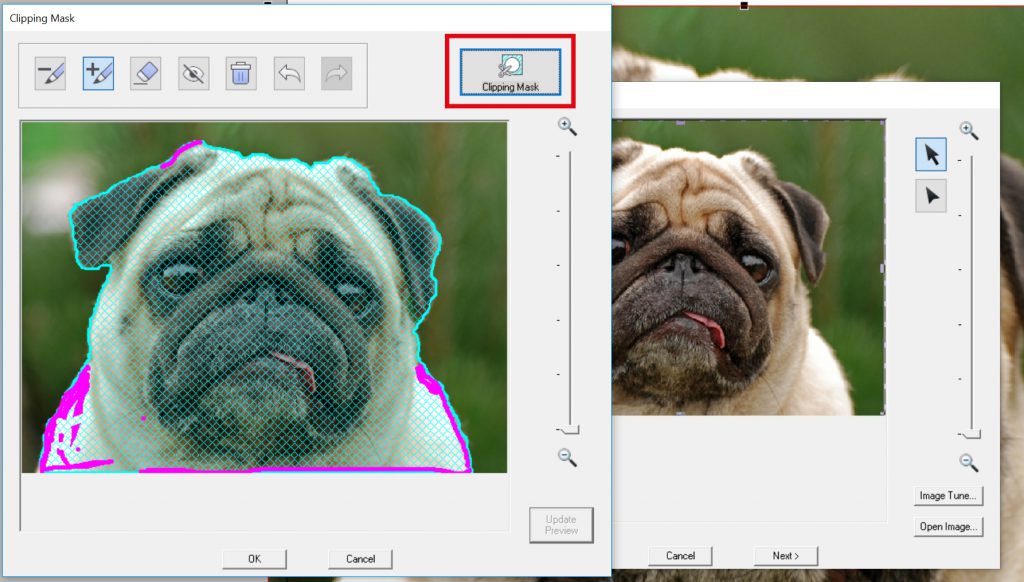Zoom in icon in the back window
Image resolution: width=1024 pixels, height=582 pixels.
968,131
